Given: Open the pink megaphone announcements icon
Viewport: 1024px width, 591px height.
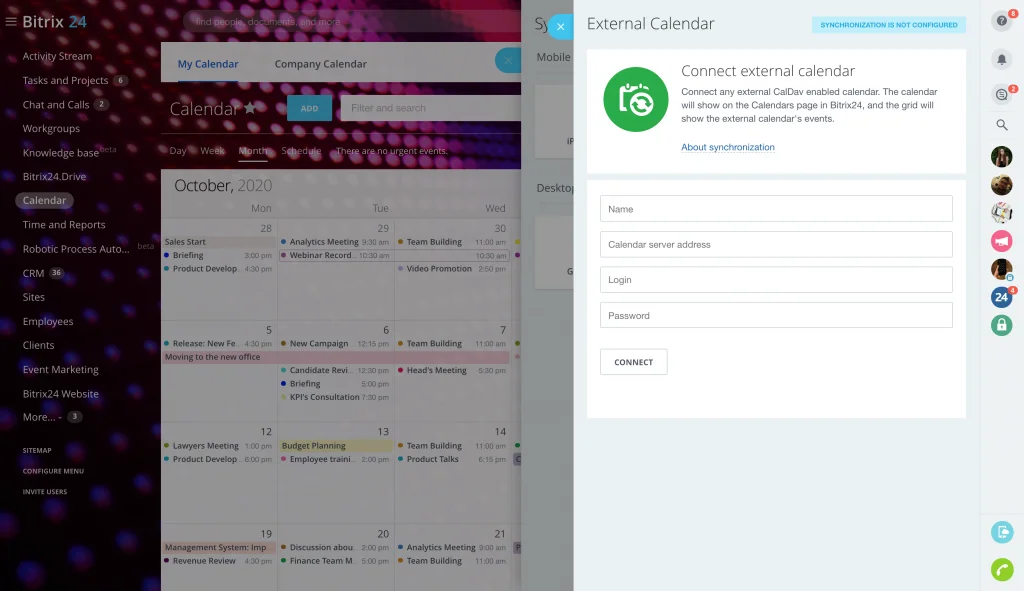Looking at the screenshot, I should click(1001, 241).
